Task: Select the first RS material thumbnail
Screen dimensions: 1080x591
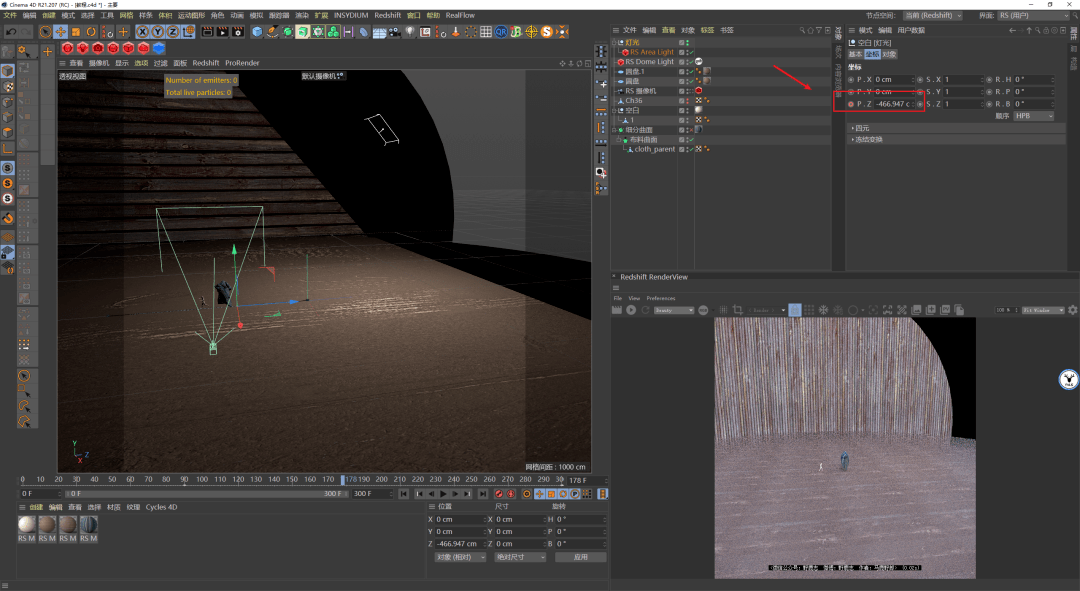Action: pos(27,525)
